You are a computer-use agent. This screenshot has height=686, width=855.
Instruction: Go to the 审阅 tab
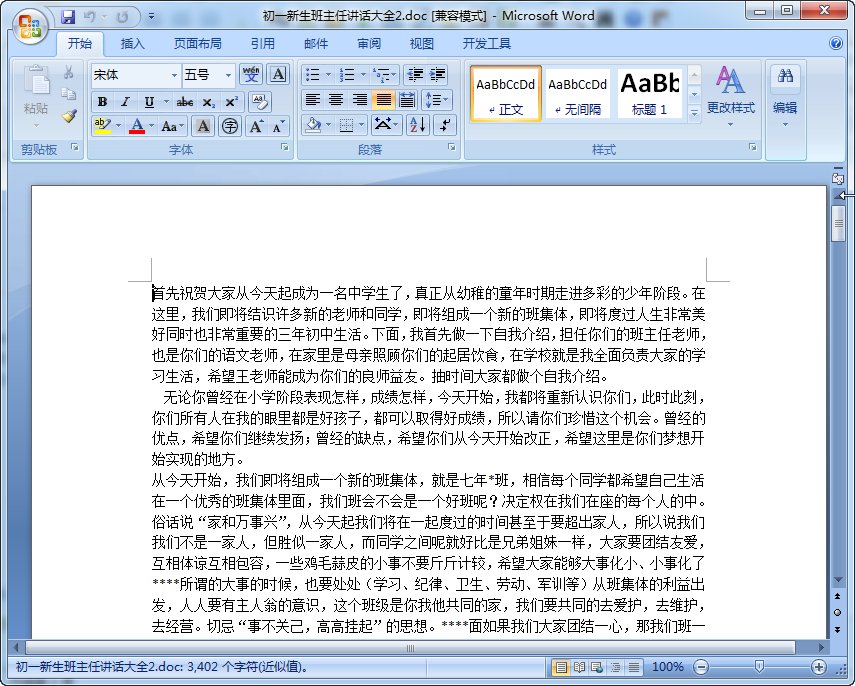(x=369, y=44)
